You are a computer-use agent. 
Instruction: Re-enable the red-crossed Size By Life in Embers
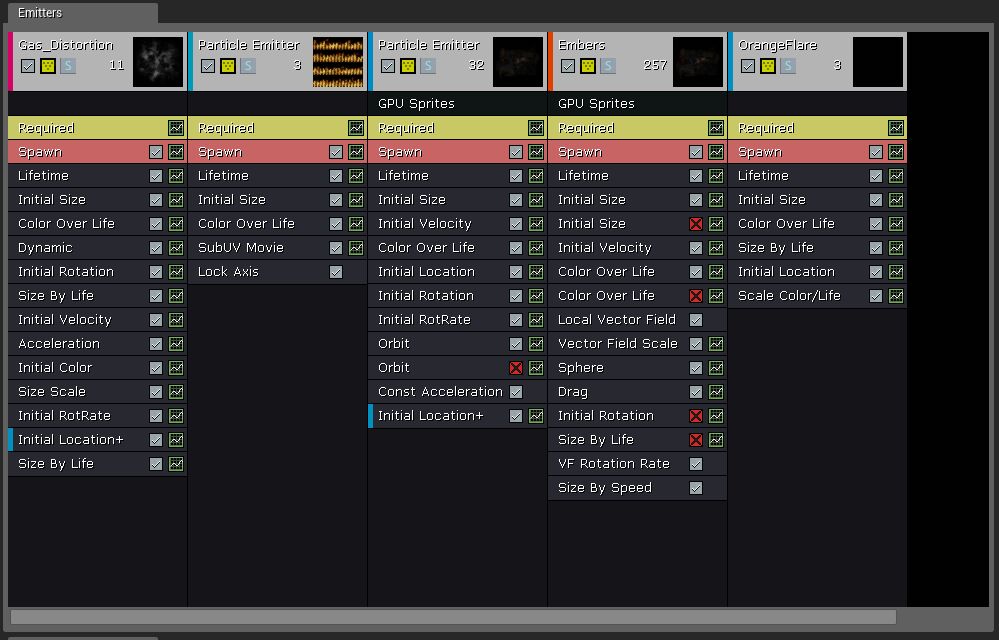[x=696, y=439]
